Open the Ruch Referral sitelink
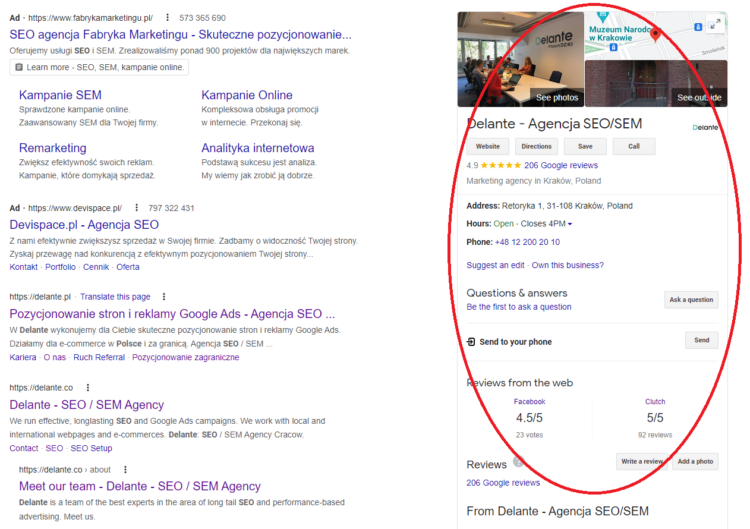This screenshot has height=529, width=750. click(99, 357)
